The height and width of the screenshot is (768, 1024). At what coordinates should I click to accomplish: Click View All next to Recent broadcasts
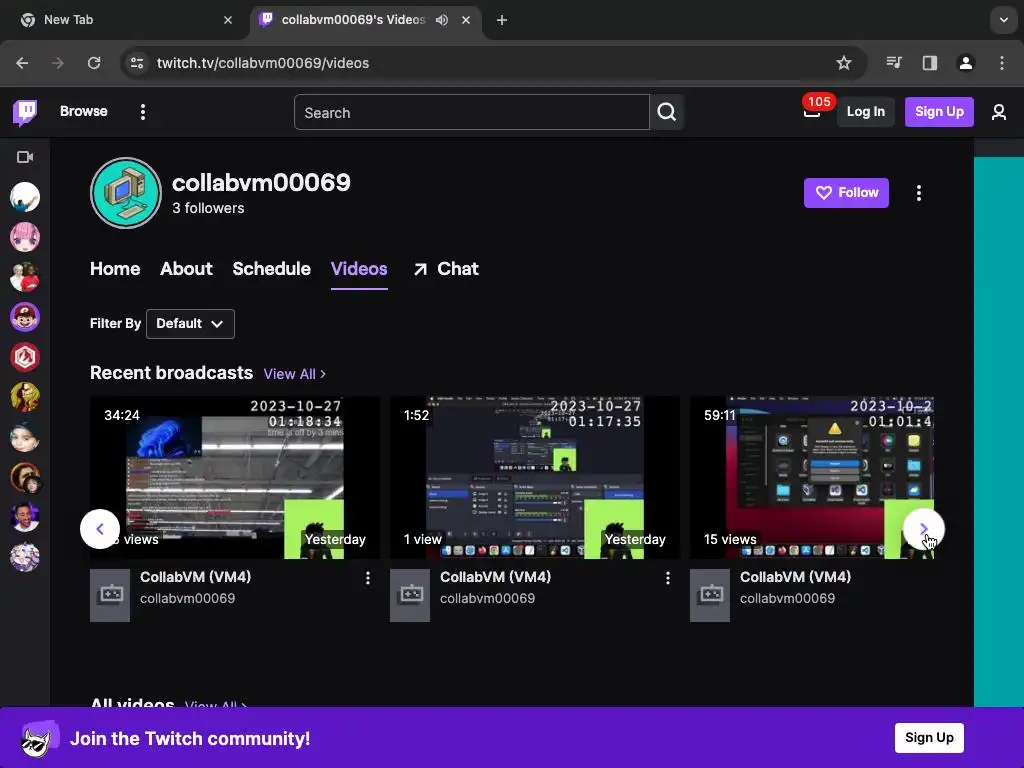pos(295,374)
